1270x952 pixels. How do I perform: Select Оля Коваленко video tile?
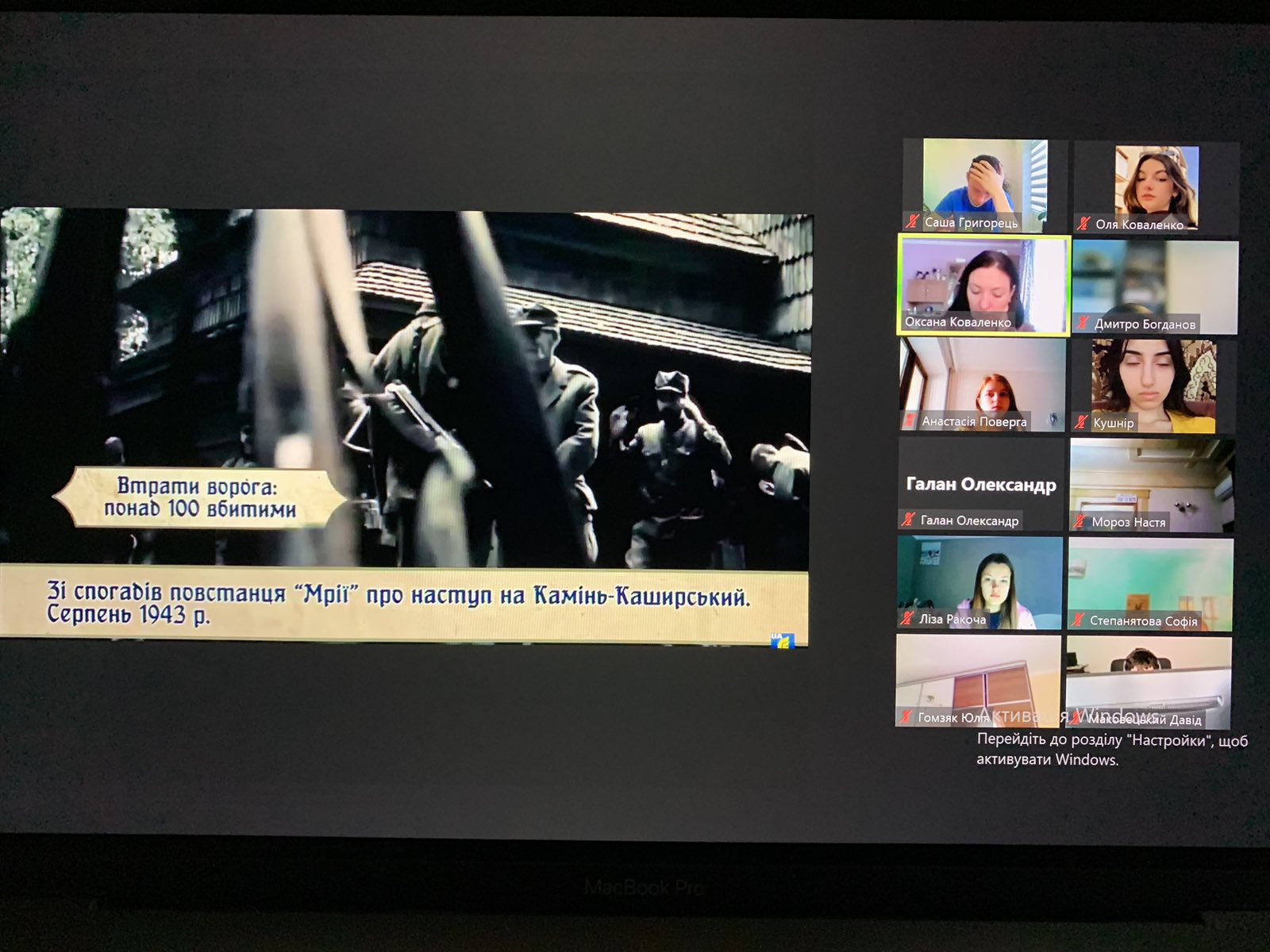tap(1156, 187)
